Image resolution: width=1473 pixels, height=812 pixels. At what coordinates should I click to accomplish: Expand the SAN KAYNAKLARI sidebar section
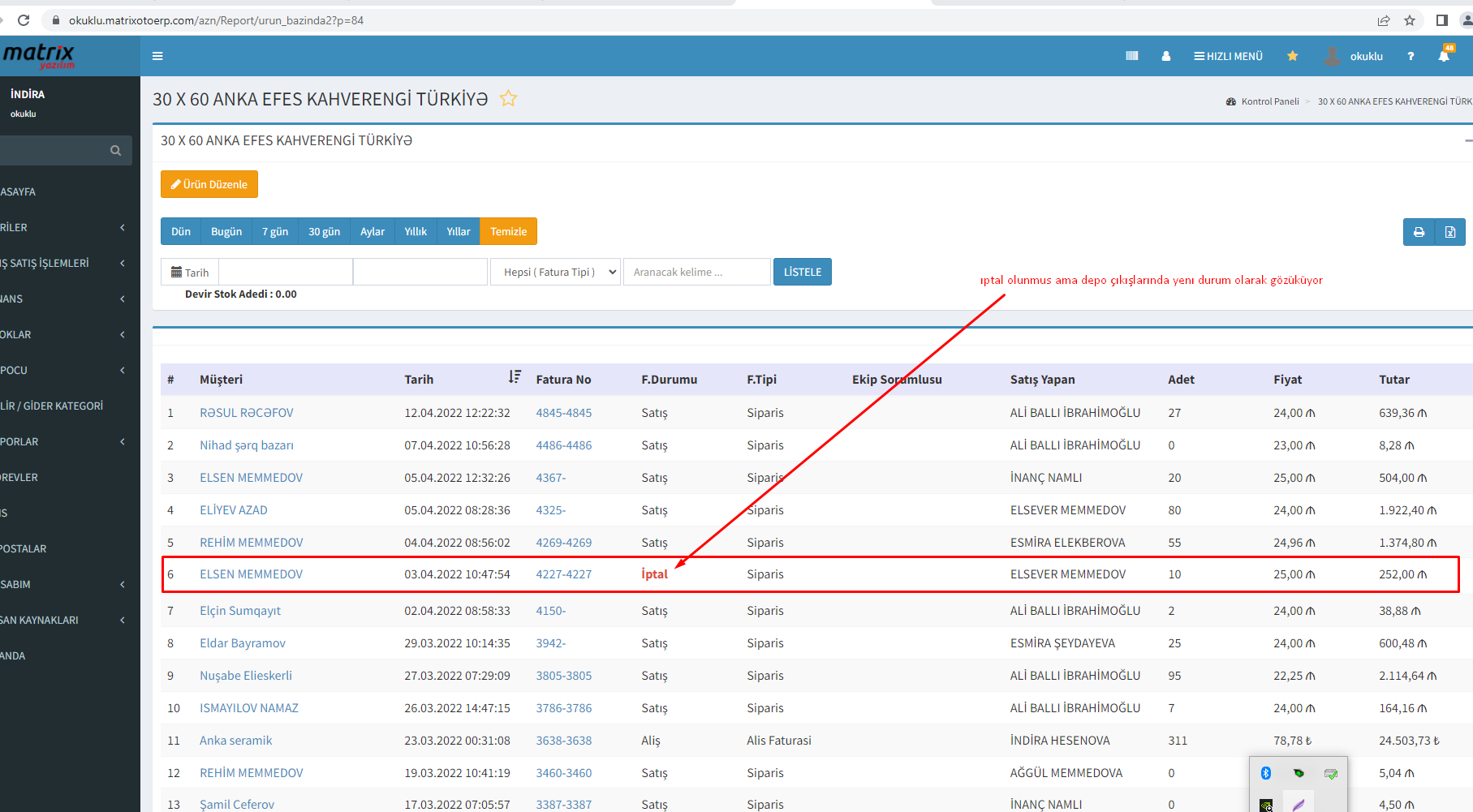pyautogui.click(x=65, y=620)
